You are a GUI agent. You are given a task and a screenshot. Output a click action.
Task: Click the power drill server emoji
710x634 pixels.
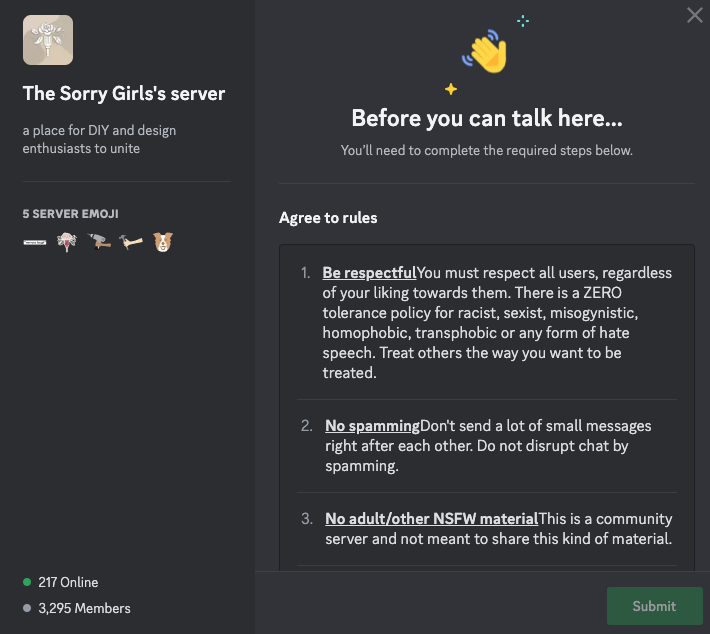[99, 242]
